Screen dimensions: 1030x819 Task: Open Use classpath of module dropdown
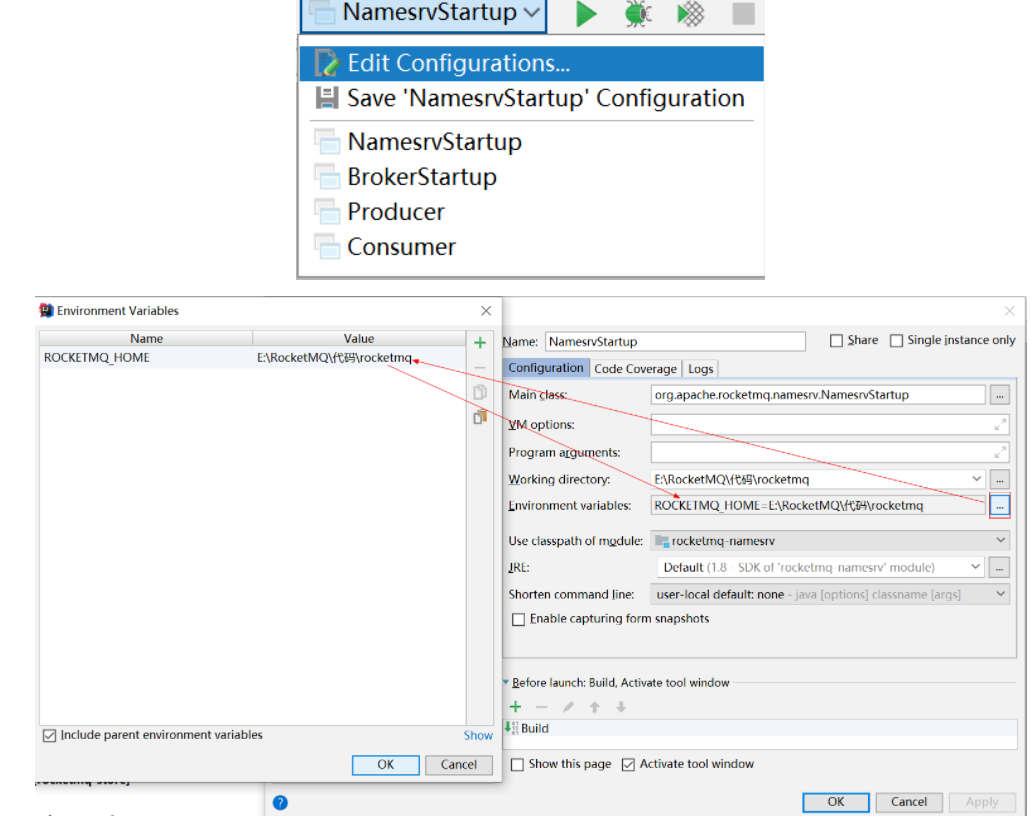[x=830, y=541]
